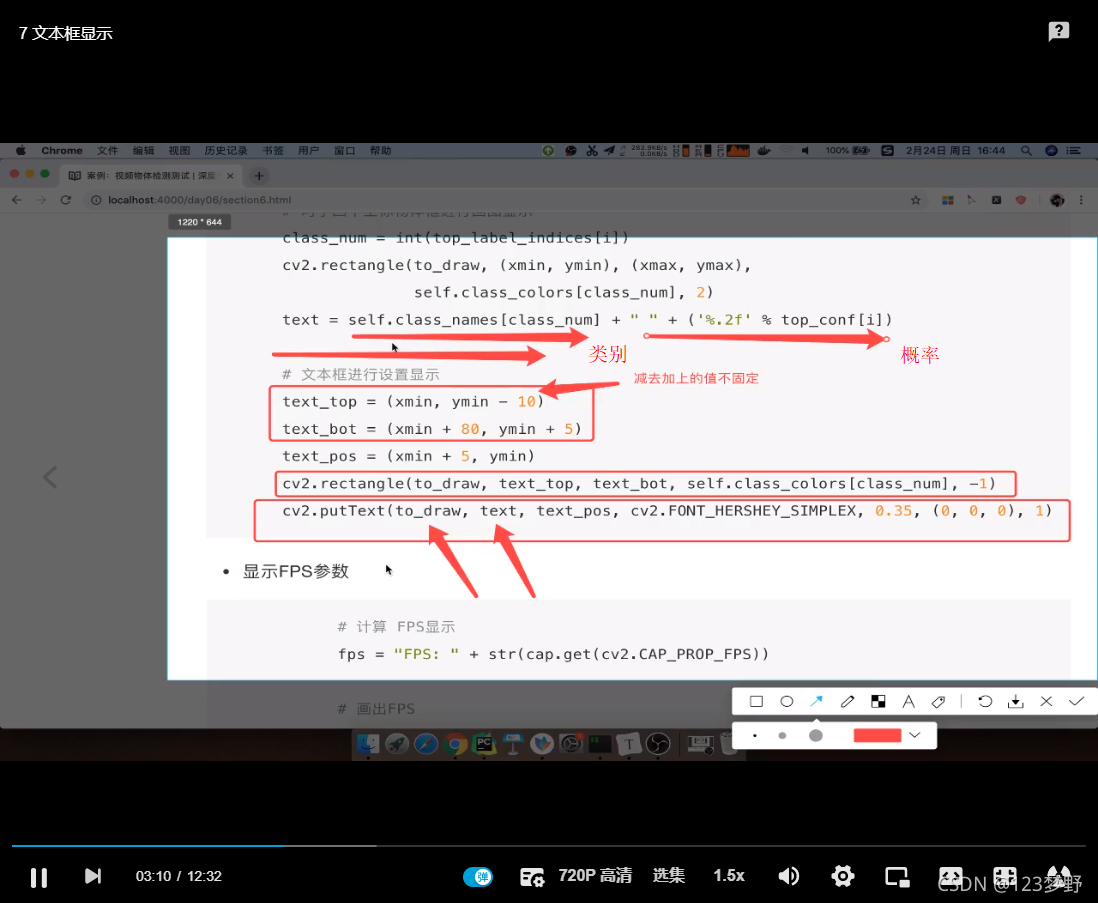Change the 720P 高清 quality setting
The width and height of the screenshot is (1098, 903).
tap(595, 876)
